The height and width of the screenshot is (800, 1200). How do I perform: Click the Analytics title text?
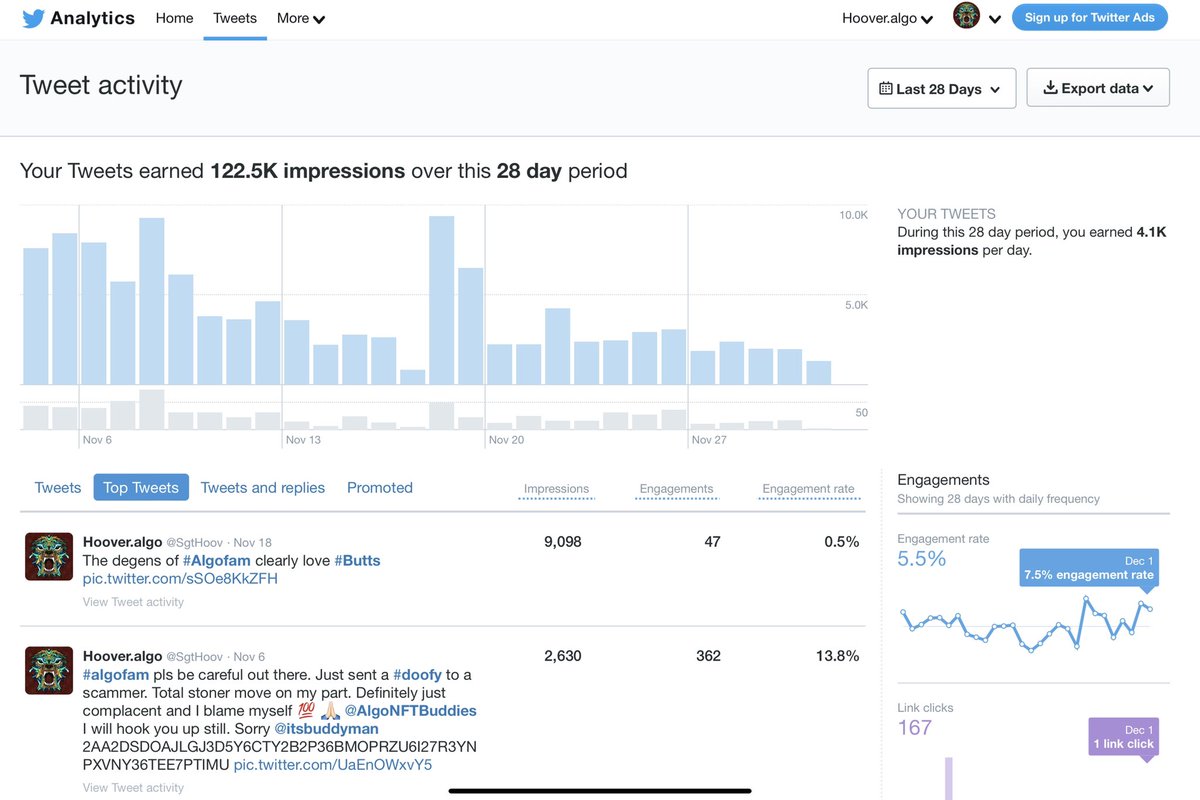coord(92,18)
